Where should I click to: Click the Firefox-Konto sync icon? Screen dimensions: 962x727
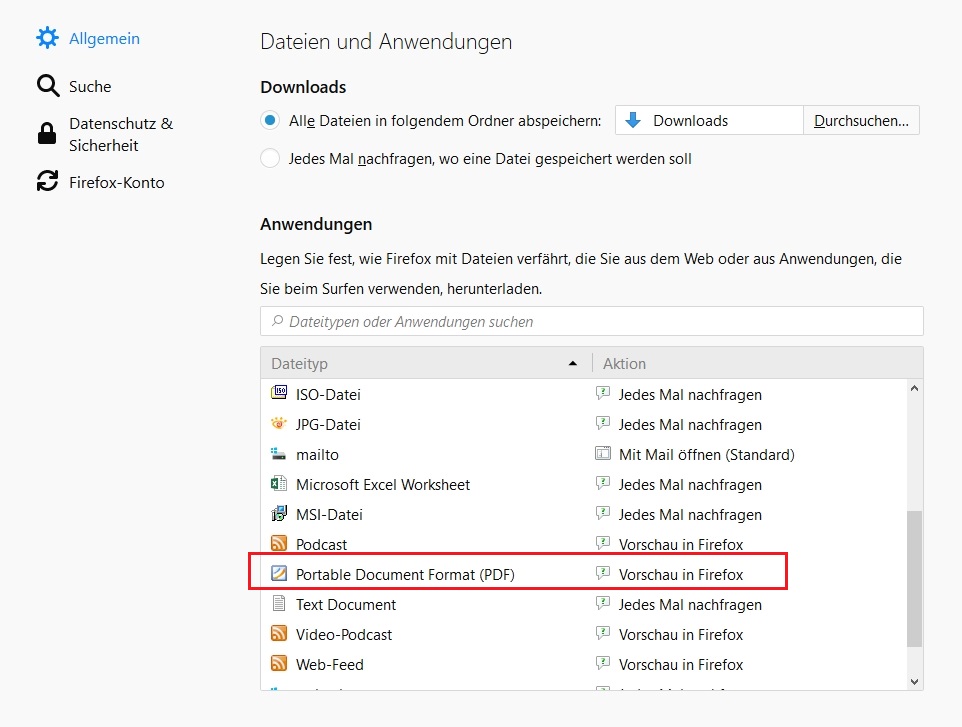tap(47, 182)
